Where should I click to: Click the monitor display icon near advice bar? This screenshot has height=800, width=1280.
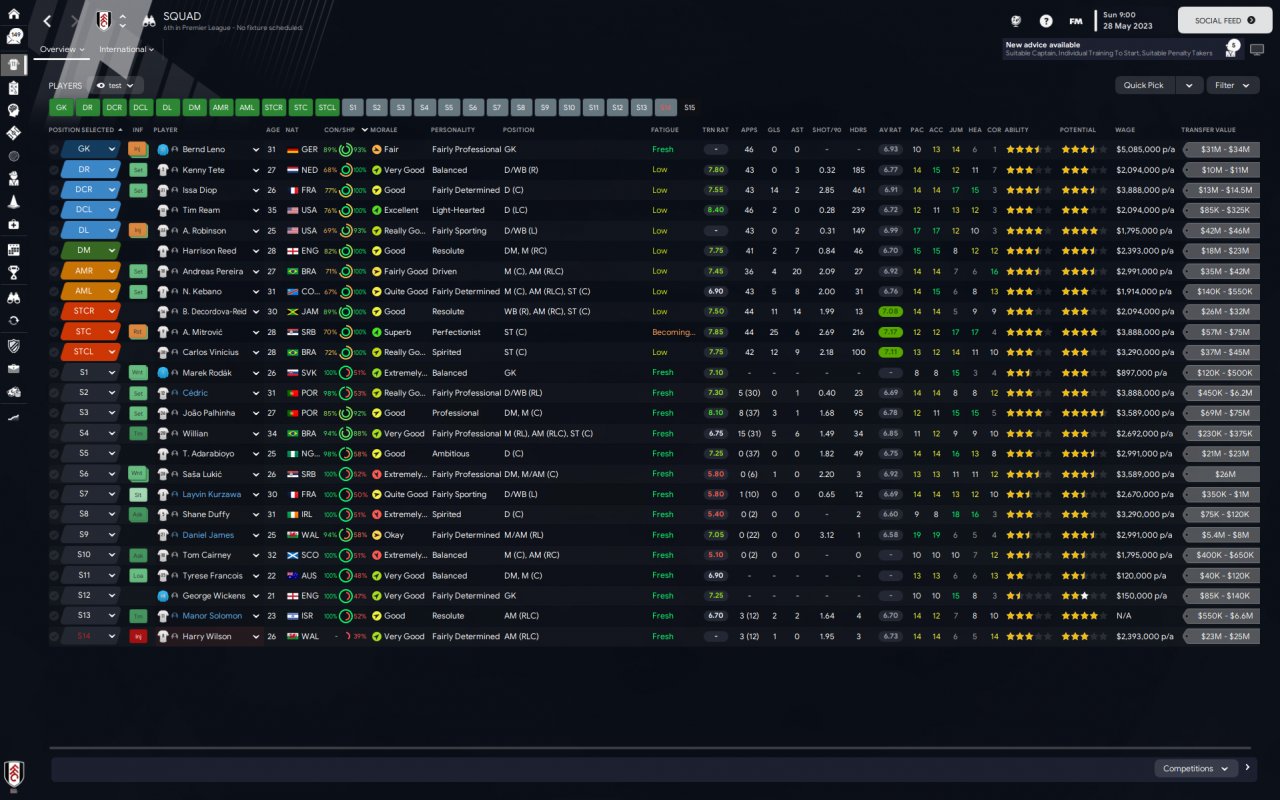tap(1257, 49)
